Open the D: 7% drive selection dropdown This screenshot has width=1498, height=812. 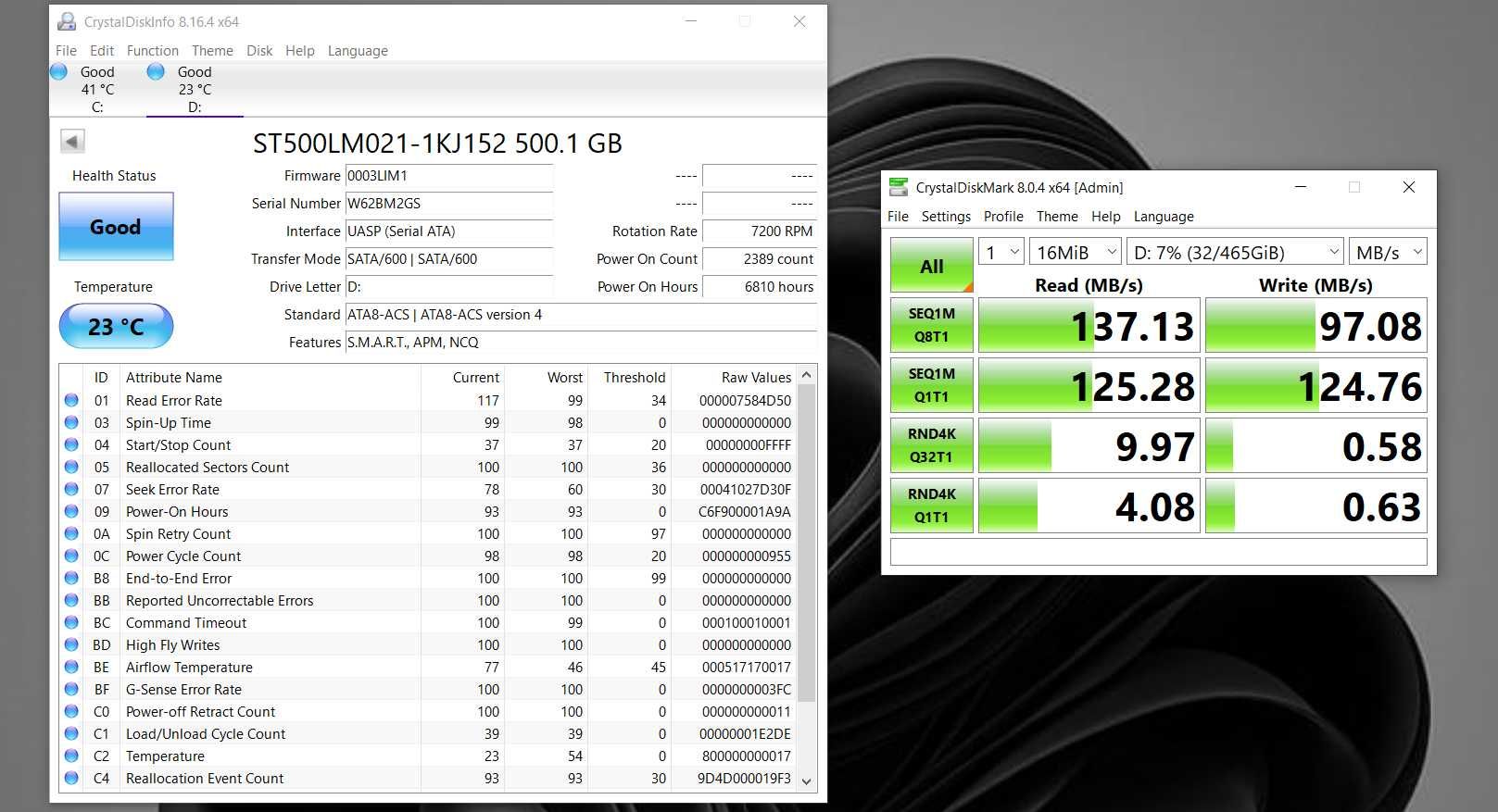1235,252
